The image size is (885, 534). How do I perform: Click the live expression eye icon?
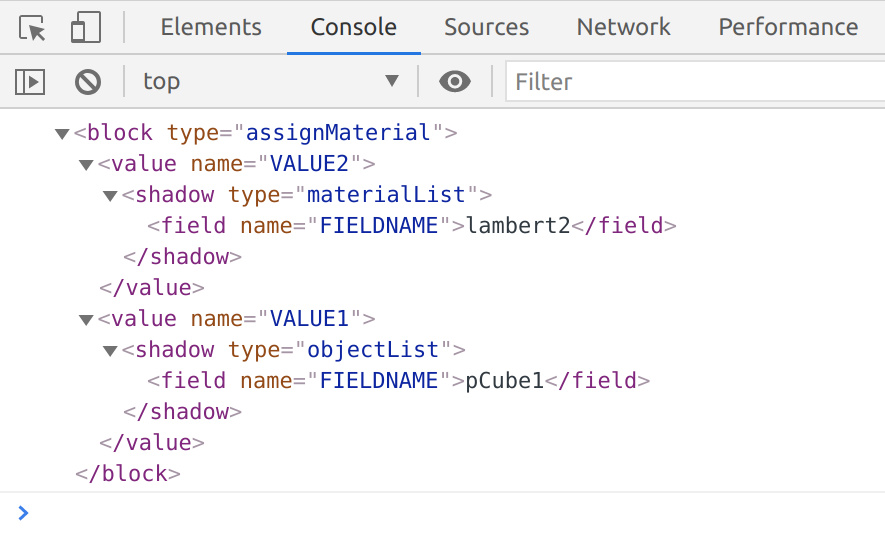455,81
